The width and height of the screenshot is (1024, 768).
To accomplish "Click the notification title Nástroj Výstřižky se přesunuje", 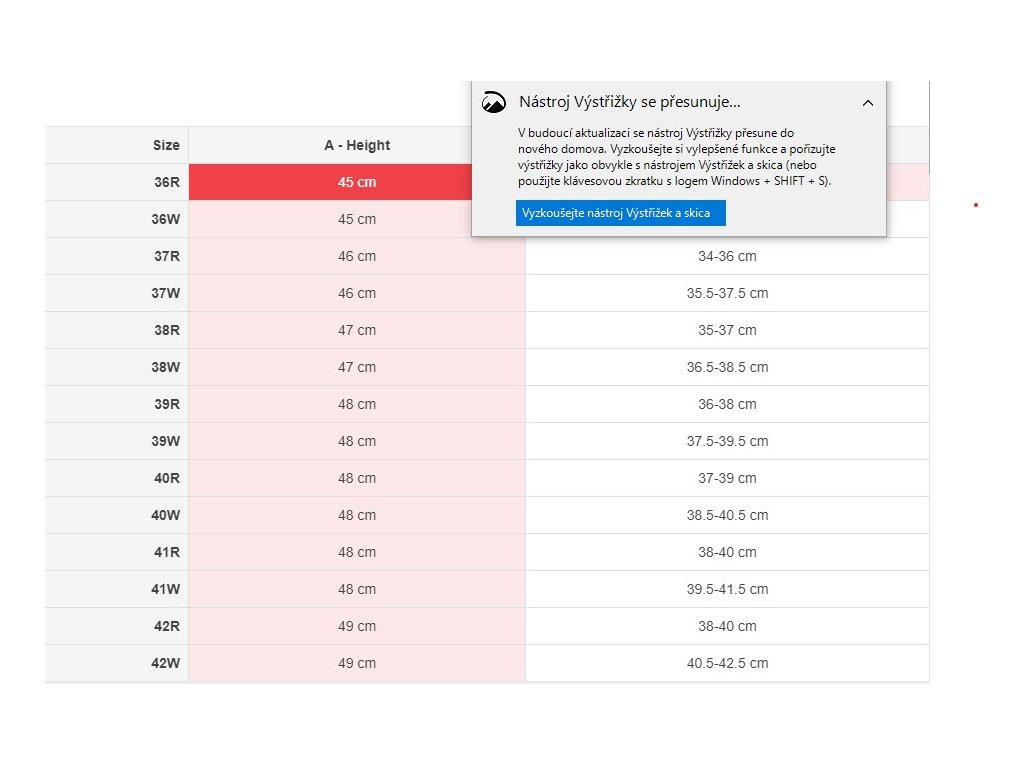I will point(630,102).
